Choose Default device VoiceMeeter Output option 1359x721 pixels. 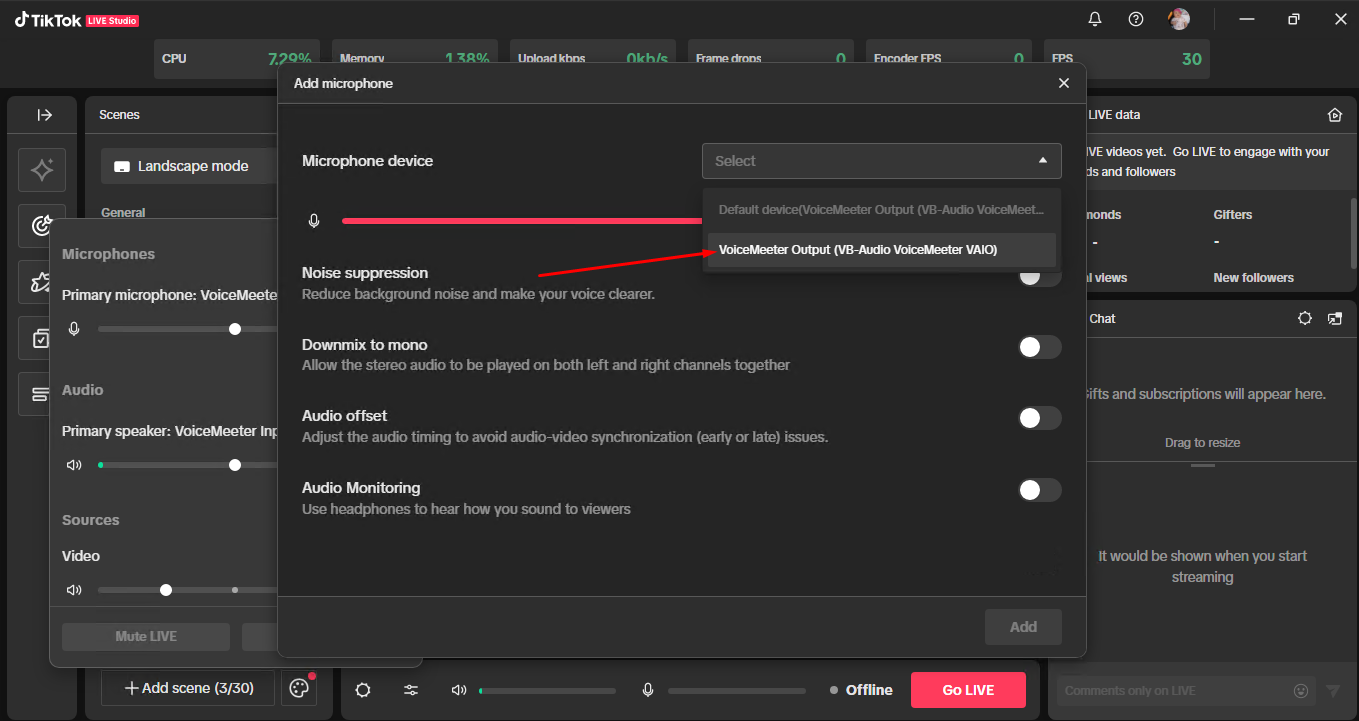(881, 210)
